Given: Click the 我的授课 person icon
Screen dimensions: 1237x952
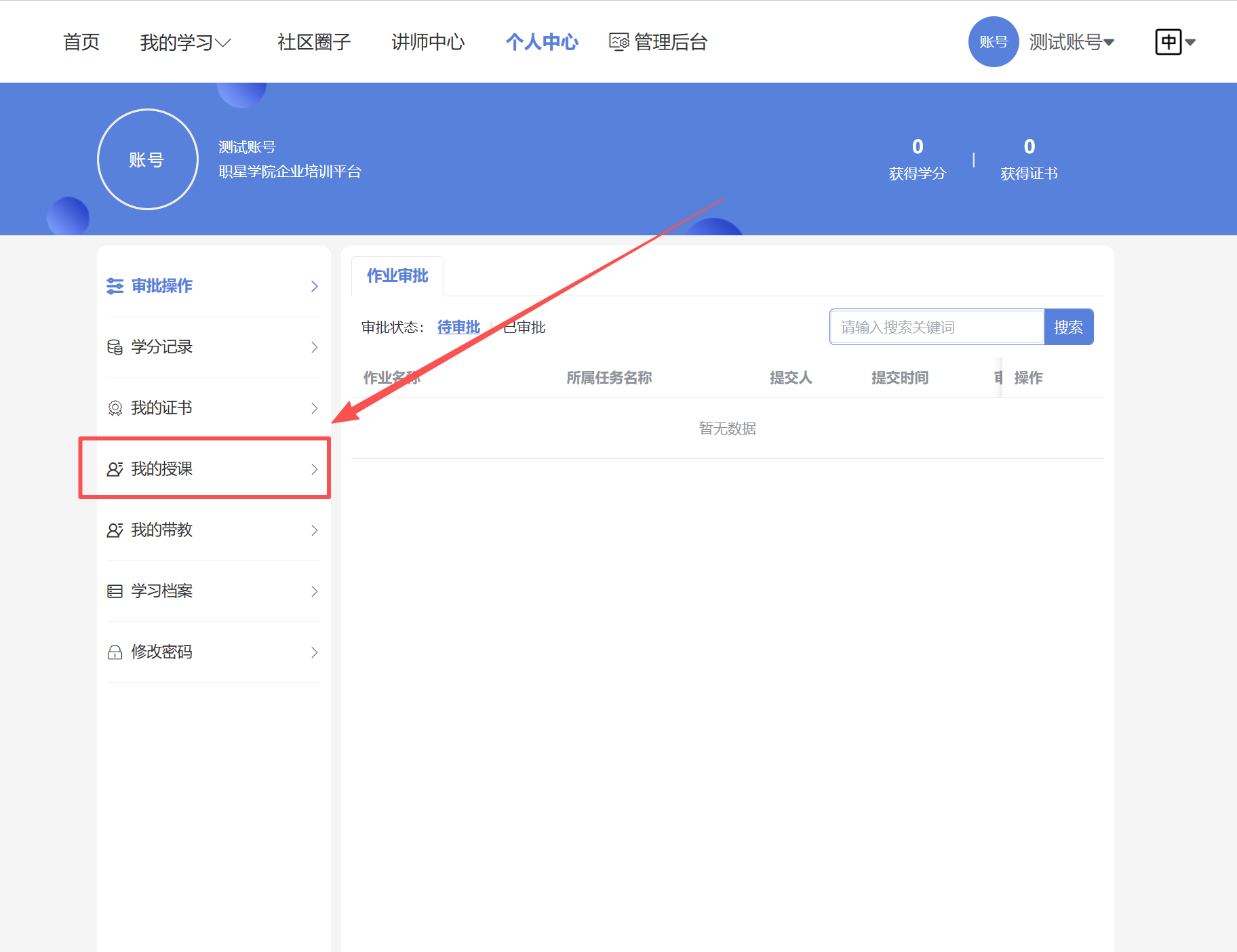Looking at the screenshot, I should [114, 469].
